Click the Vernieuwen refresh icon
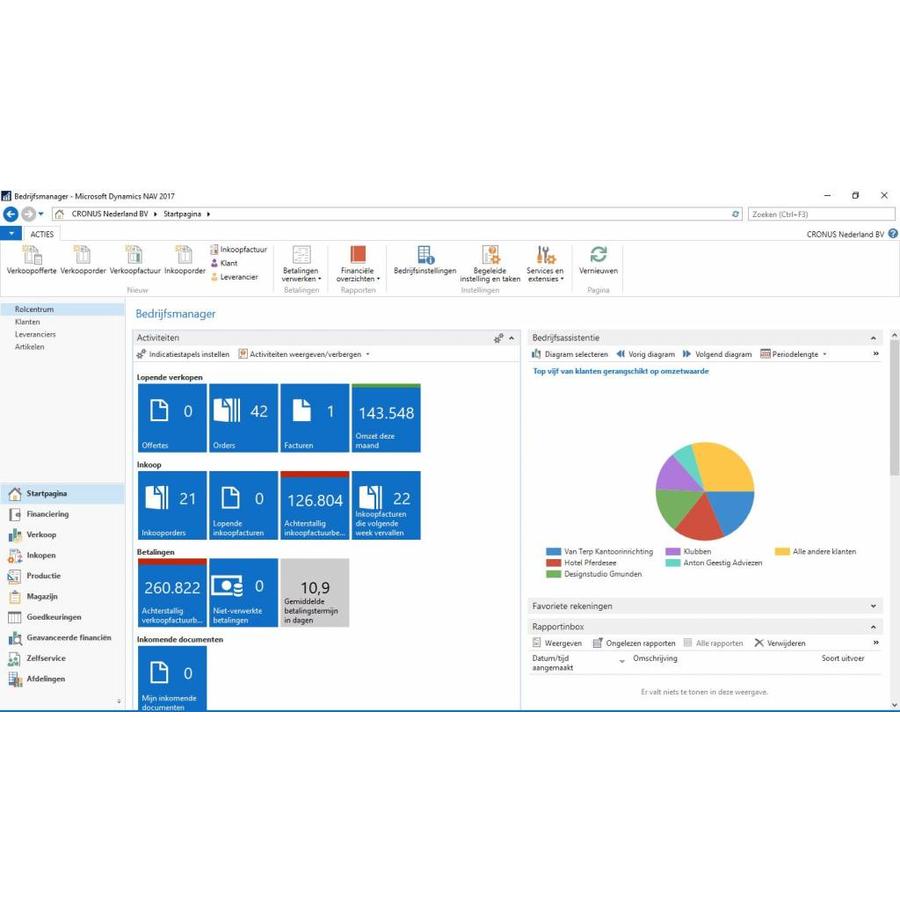900x900 pixels. (x=598, y=256)
